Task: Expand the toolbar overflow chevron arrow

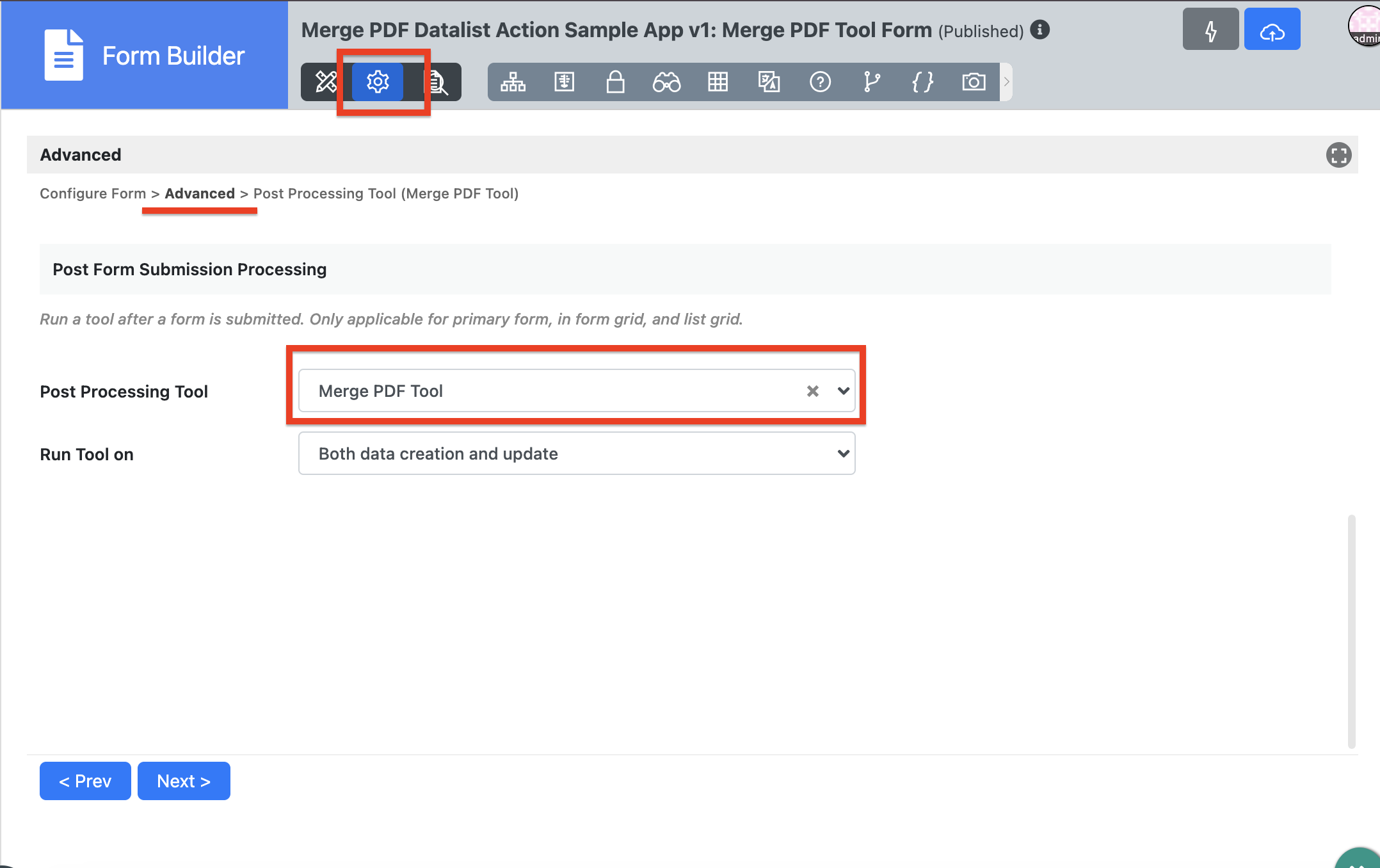Action: point(1006,82)
